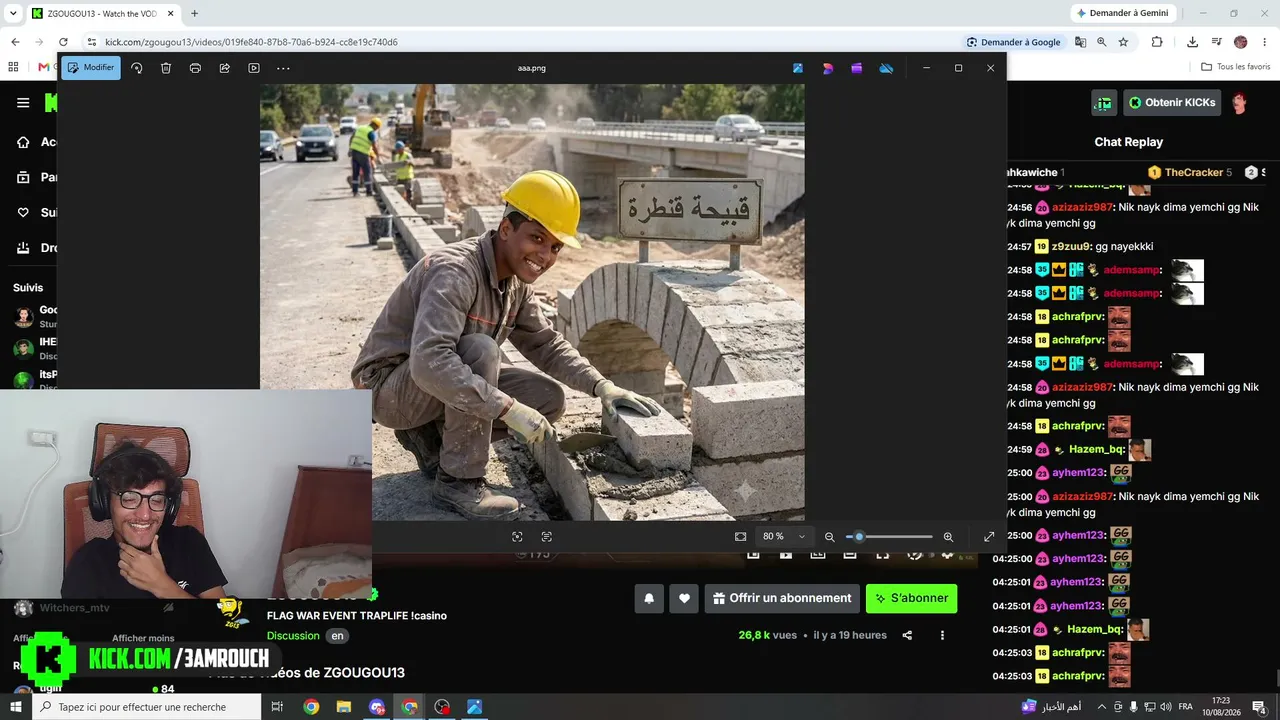The height and width of the screenshot is (720, 1280).
Task: Open the Modifier edit button in Photos
Action: click(x=91, y=68)
